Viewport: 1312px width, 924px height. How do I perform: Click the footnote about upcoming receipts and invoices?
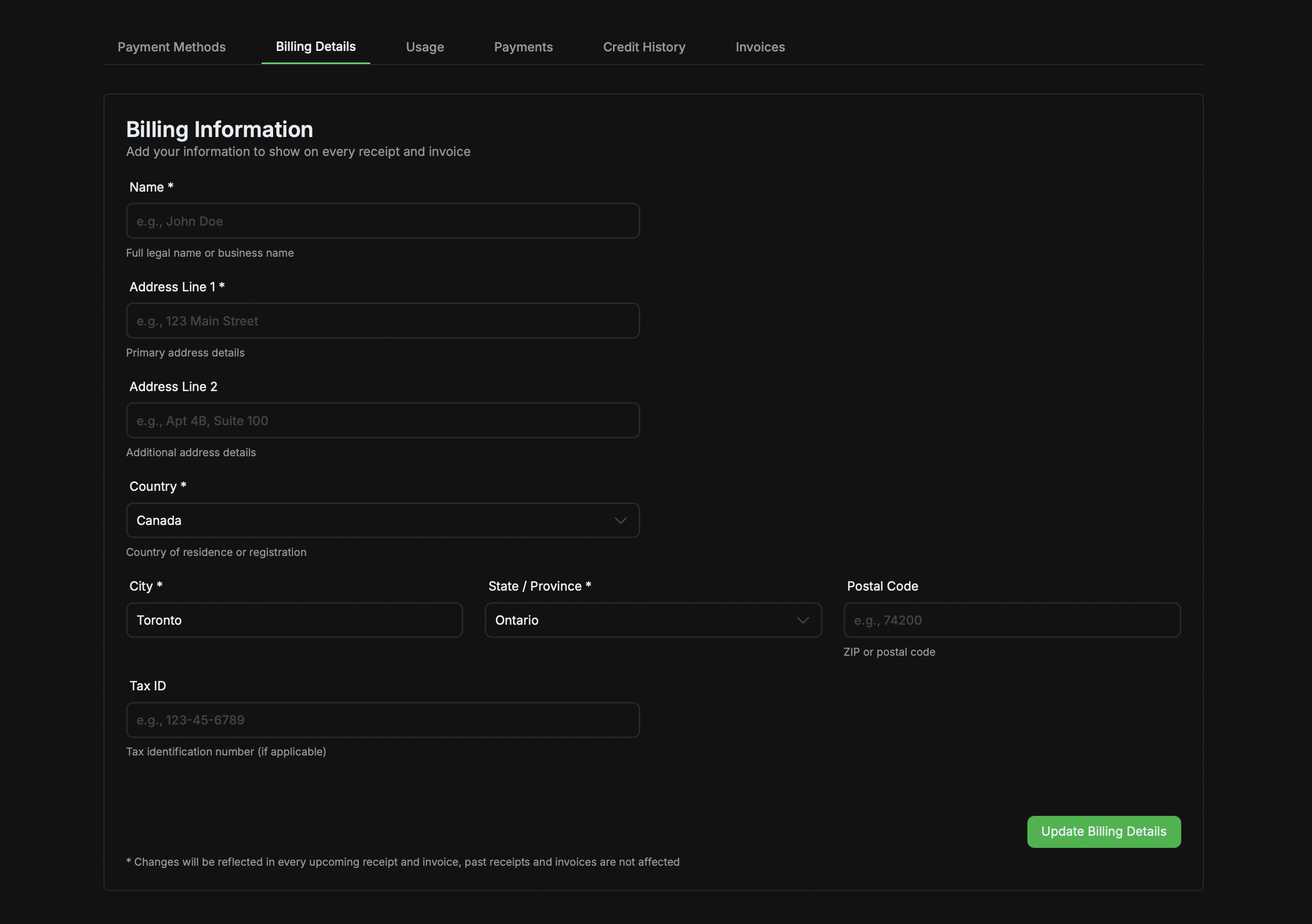[x=403, y=863]
